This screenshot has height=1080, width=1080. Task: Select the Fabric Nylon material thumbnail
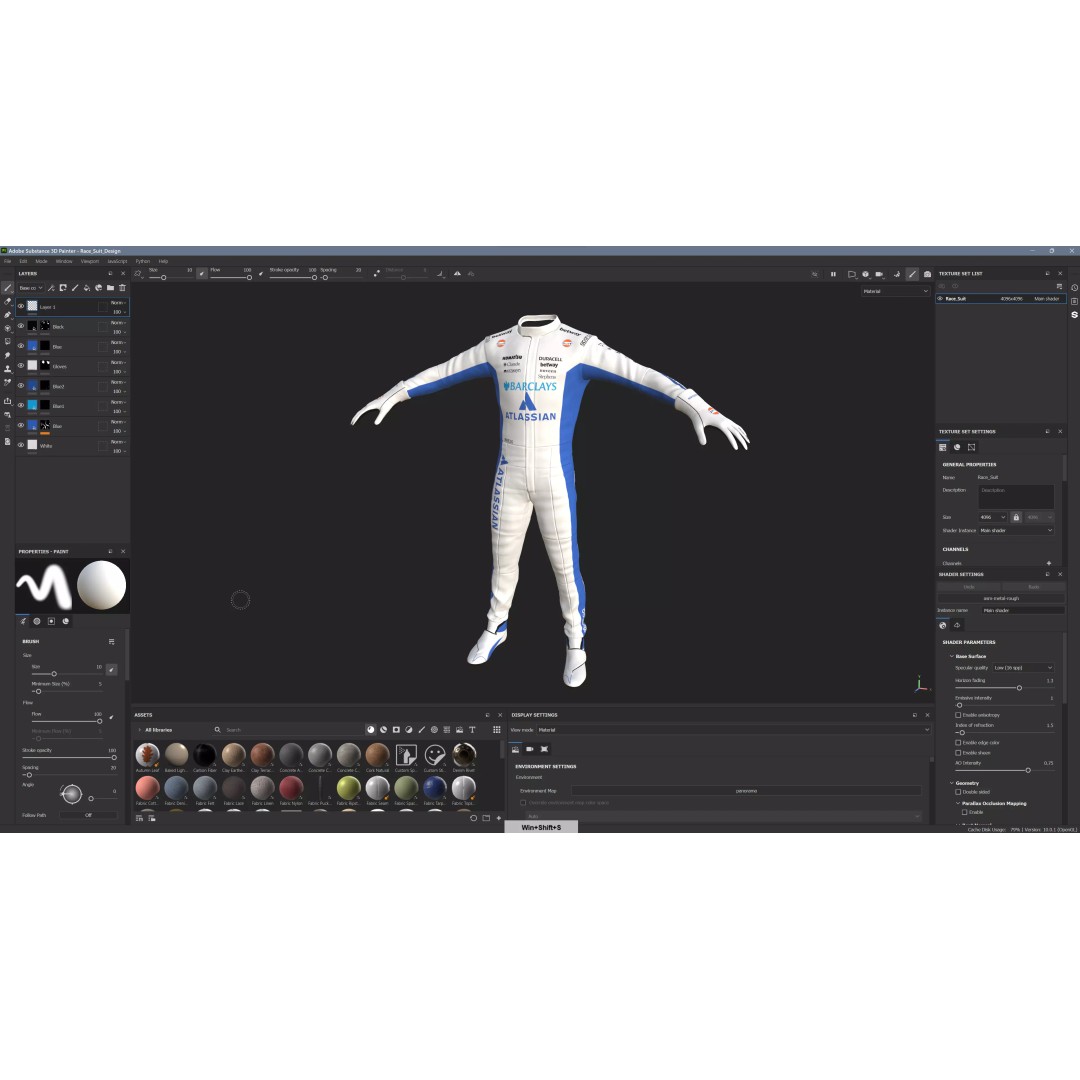click(291, 791)
